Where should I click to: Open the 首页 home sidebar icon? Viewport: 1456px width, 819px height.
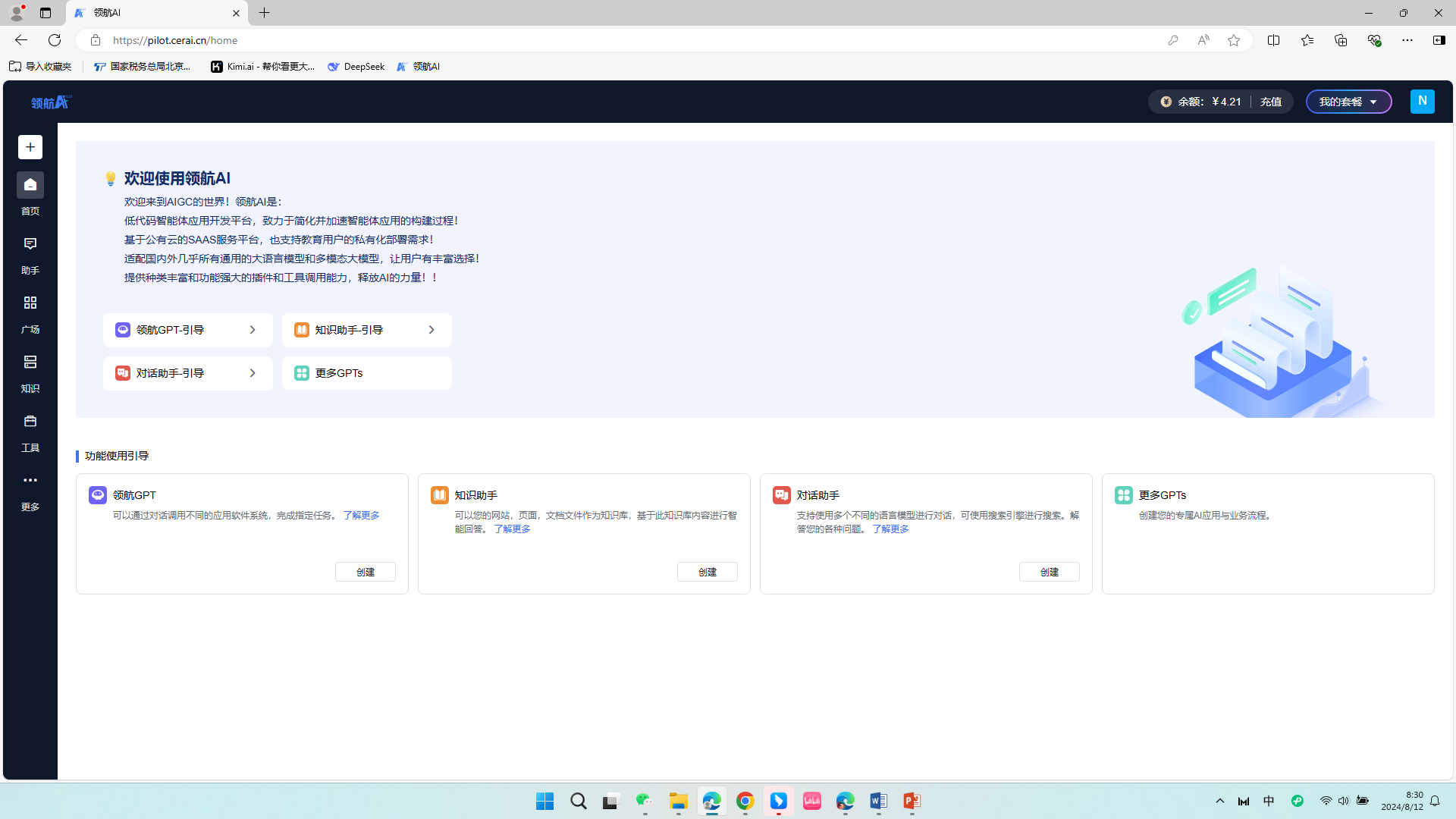(30, 185)
